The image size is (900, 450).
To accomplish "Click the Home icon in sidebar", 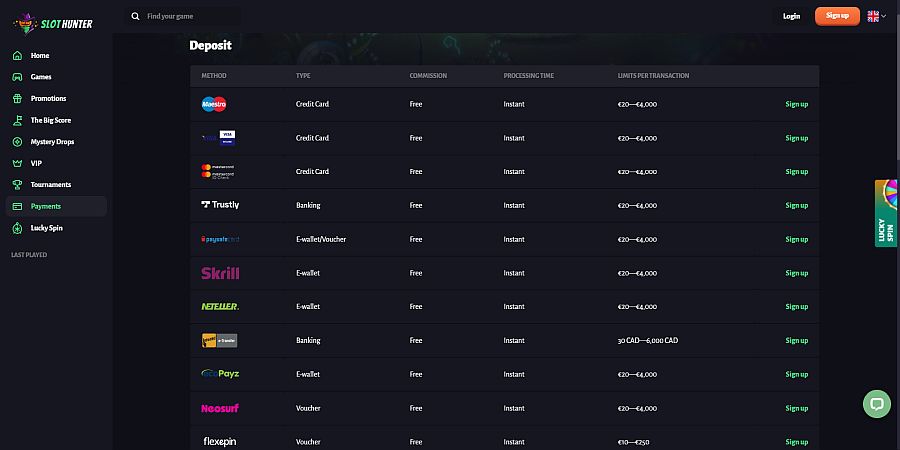I will point(17,56).
